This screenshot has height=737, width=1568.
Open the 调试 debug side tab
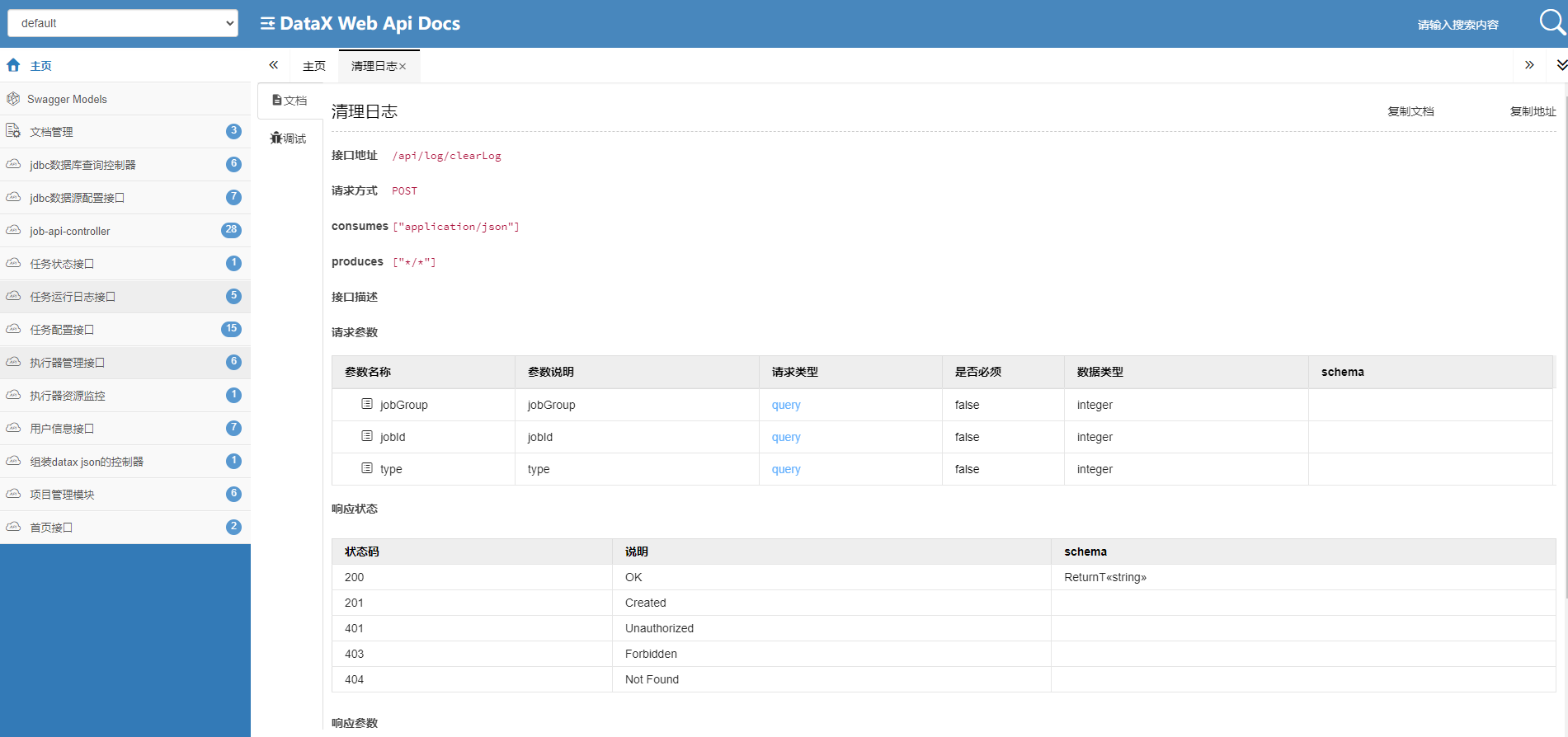pyautogui.click(x=289, y=138)
